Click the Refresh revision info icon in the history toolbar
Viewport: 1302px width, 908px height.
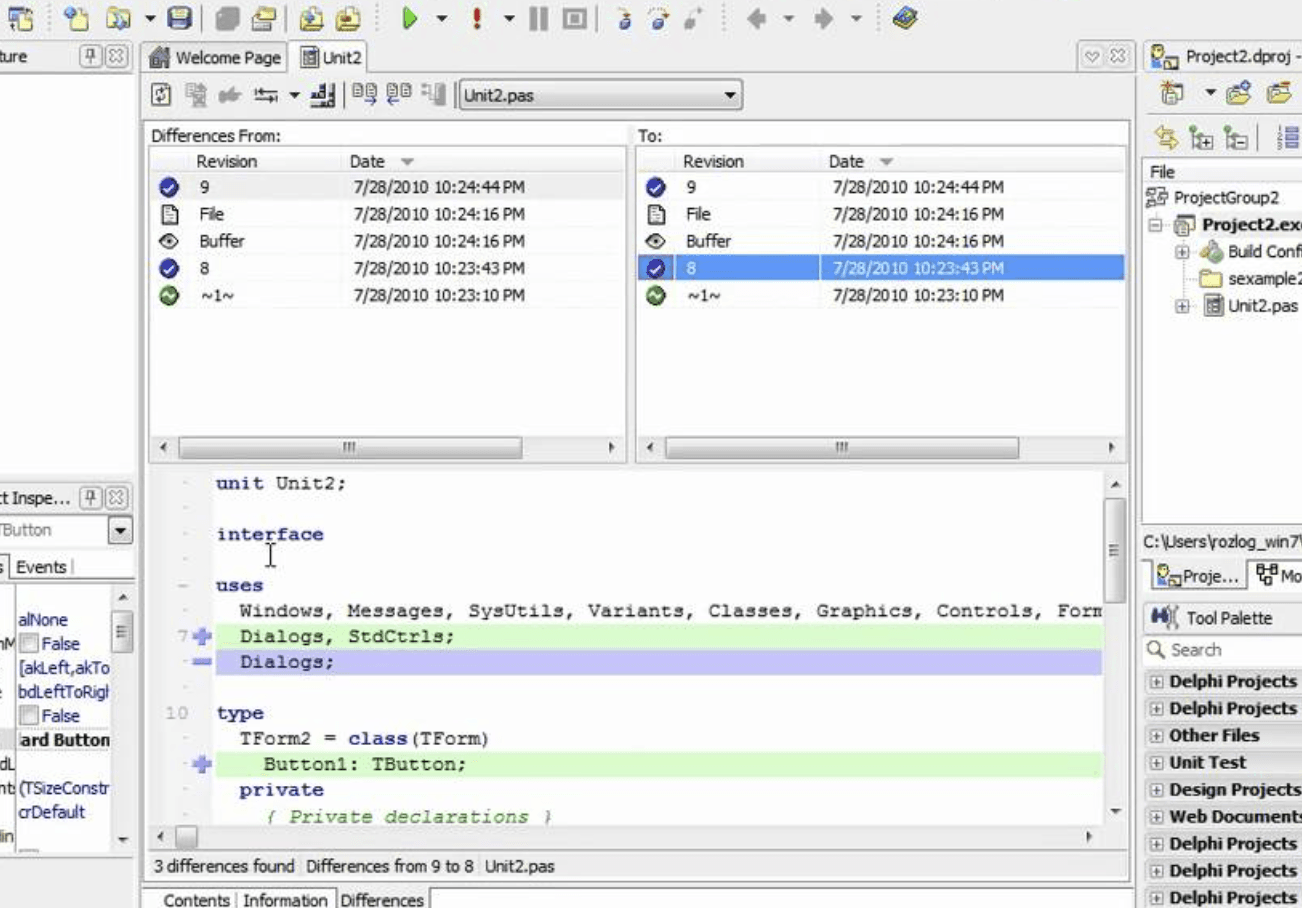(161, 95)
